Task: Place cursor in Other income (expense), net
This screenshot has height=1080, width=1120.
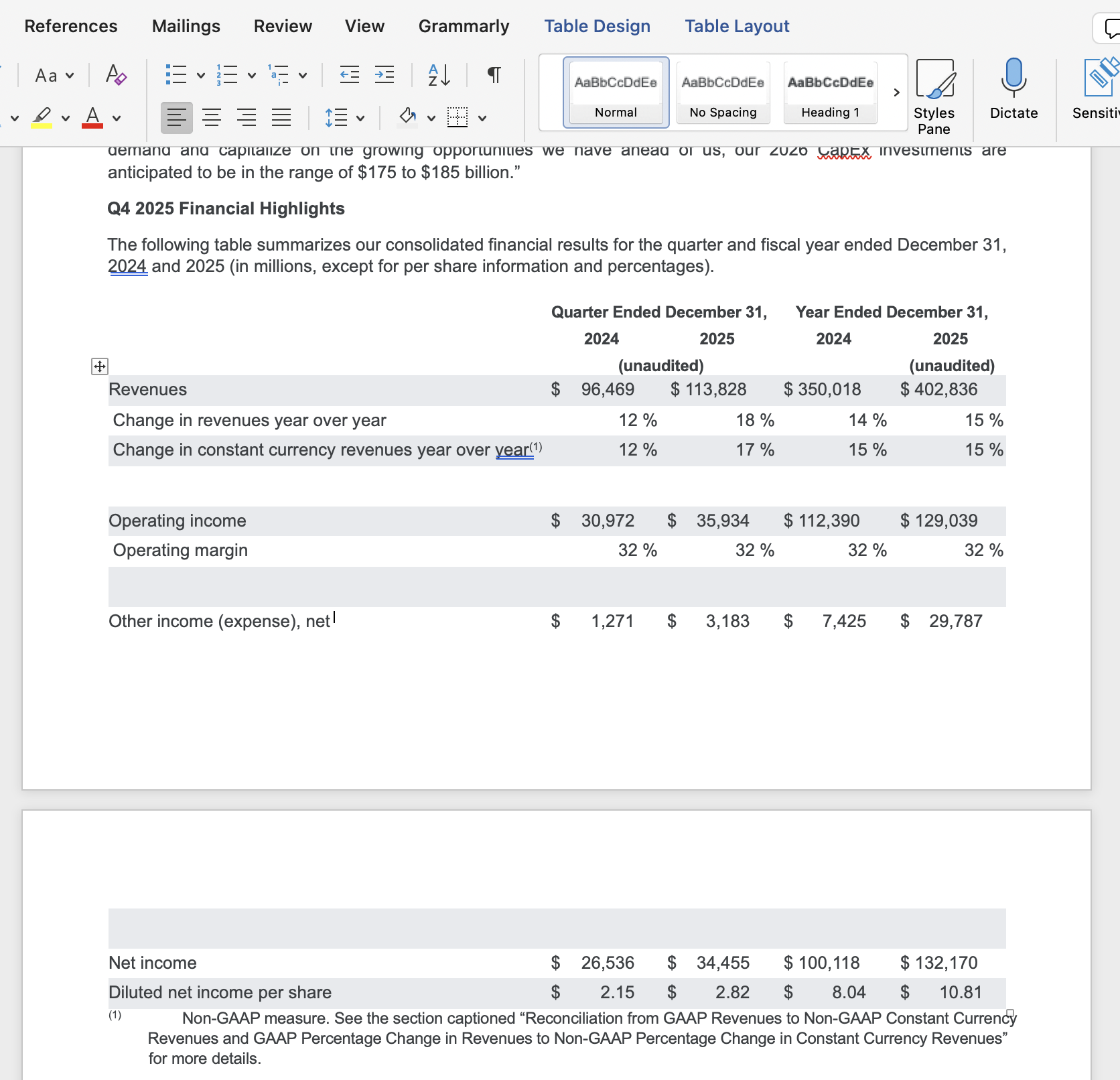Action: [x=219, y=621]
